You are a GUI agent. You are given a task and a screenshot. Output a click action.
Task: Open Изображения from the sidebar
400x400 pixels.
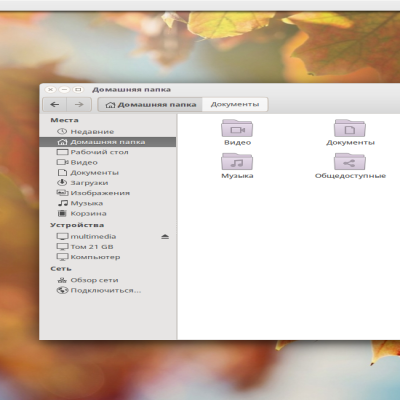click(x=108, y=193)
